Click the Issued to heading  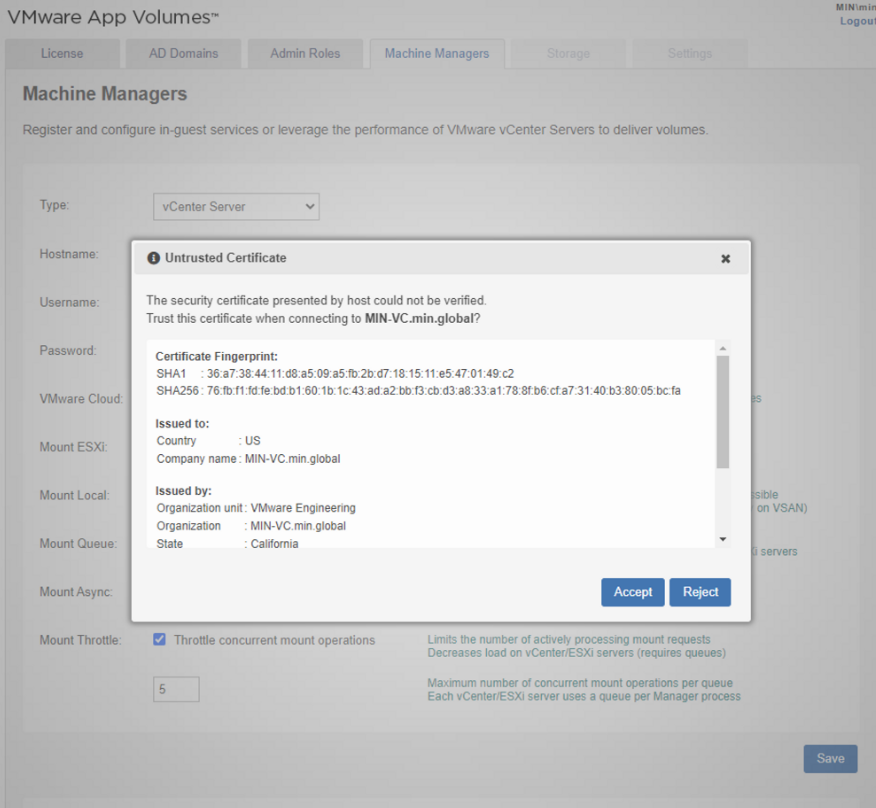182,424
